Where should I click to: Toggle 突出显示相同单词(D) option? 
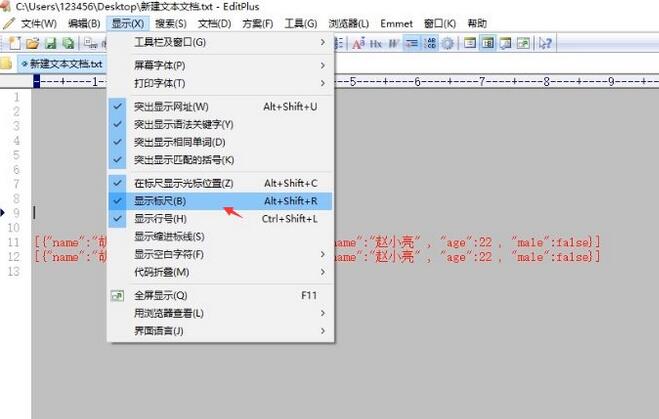pos(221,142)
